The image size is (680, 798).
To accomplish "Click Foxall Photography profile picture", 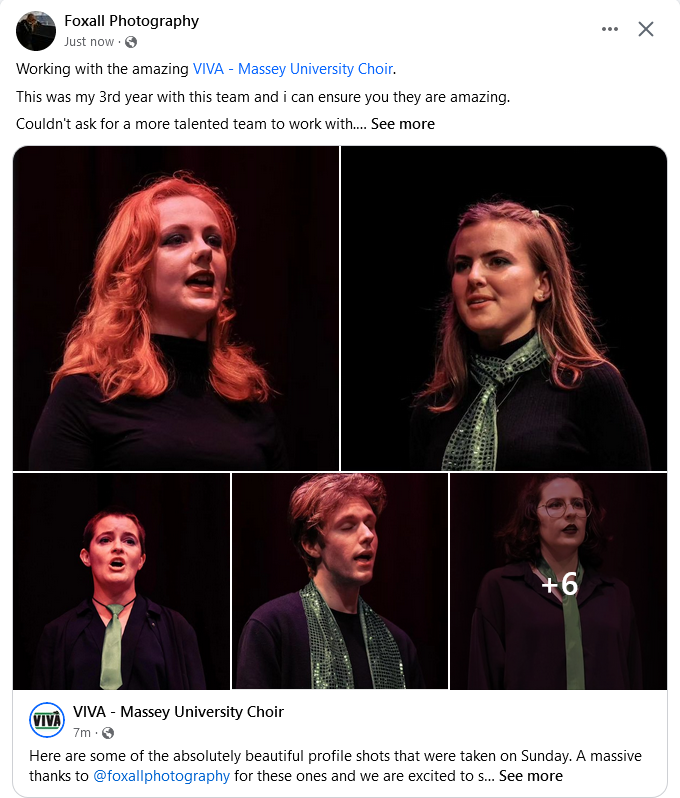I will 36,31.
